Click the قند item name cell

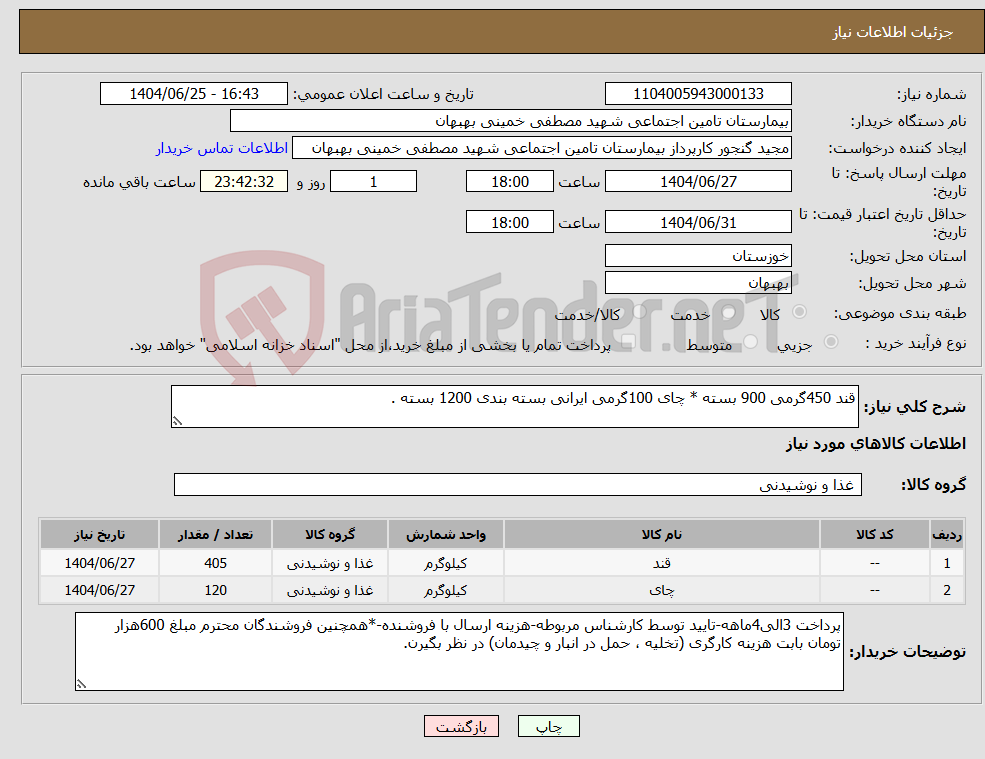(661, 563)
